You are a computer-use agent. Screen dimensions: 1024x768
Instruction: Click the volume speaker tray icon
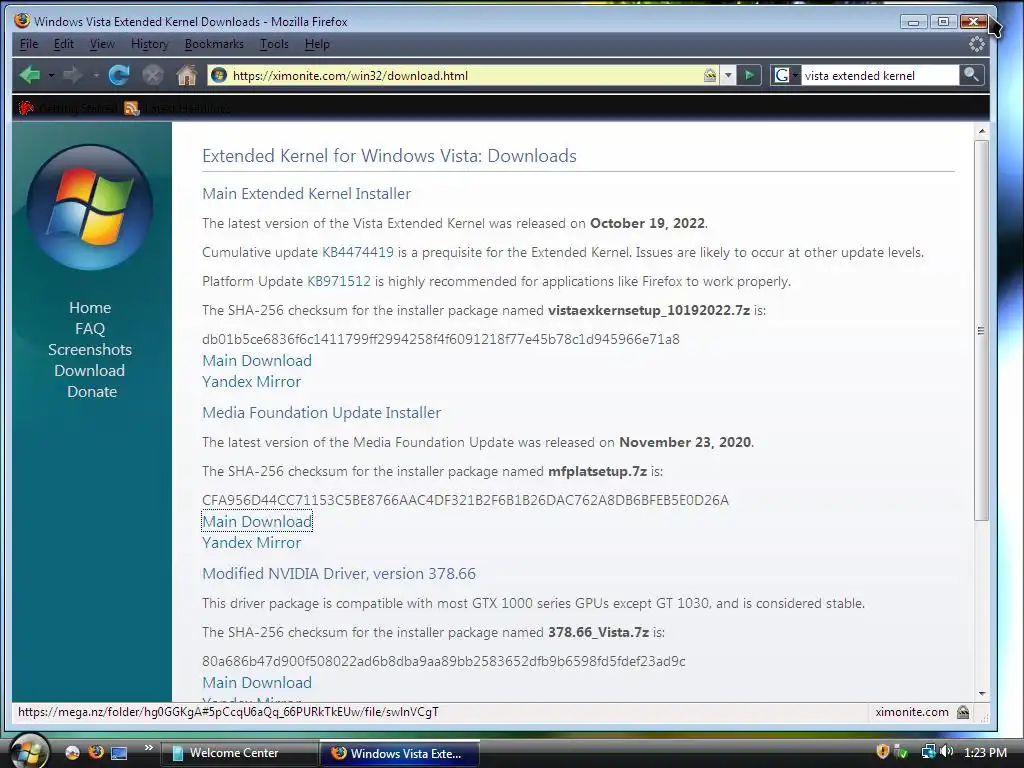point(947,752)
